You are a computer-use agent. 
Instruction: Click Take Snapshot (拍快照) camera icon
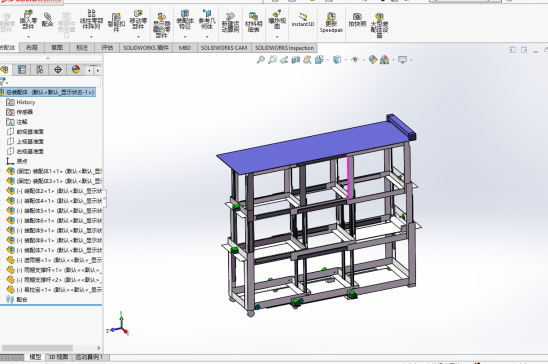pyautogui.click(x=357, y=16)
